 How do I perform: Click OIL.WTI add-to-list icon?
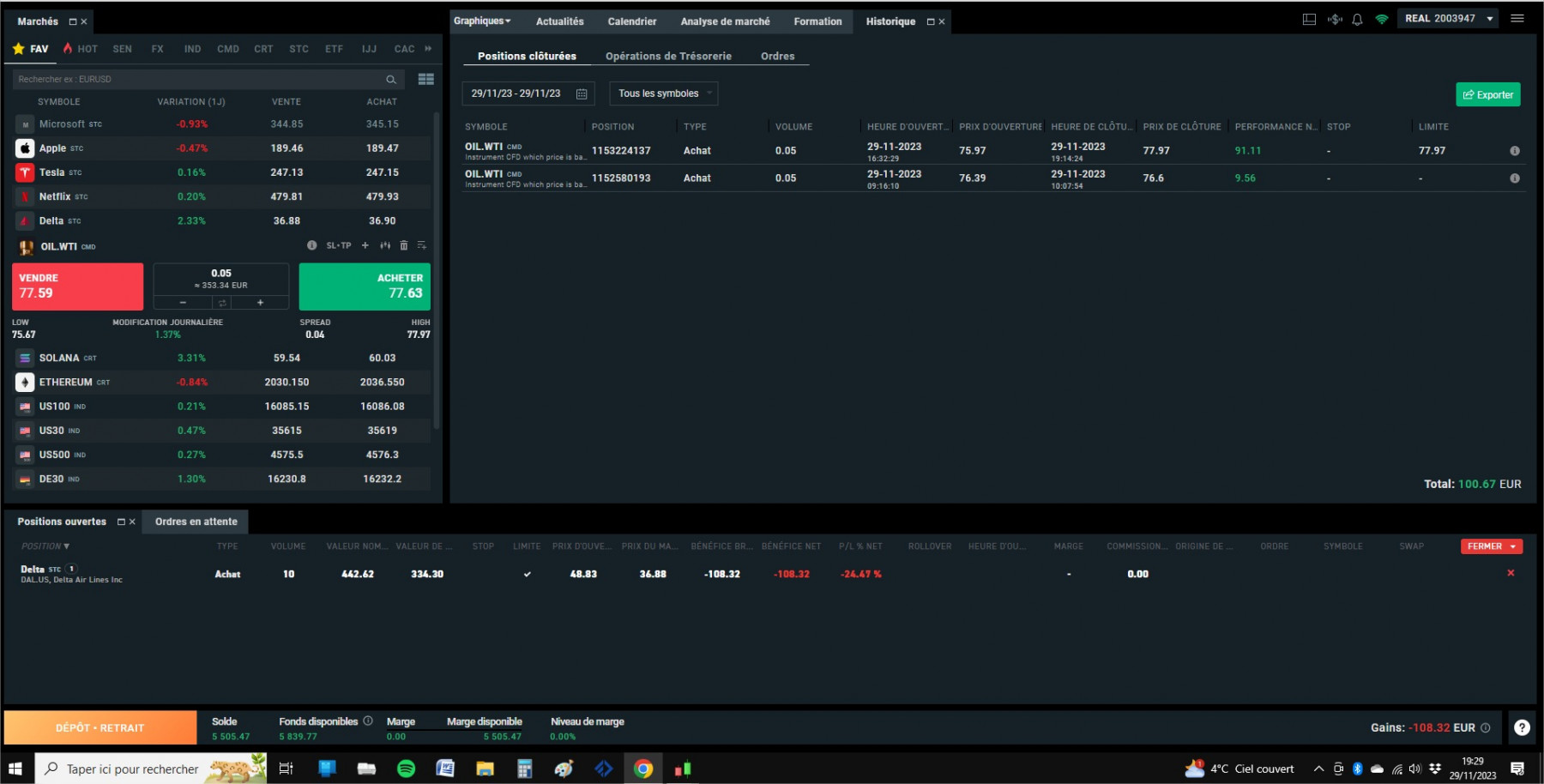(x=422, y=245)
